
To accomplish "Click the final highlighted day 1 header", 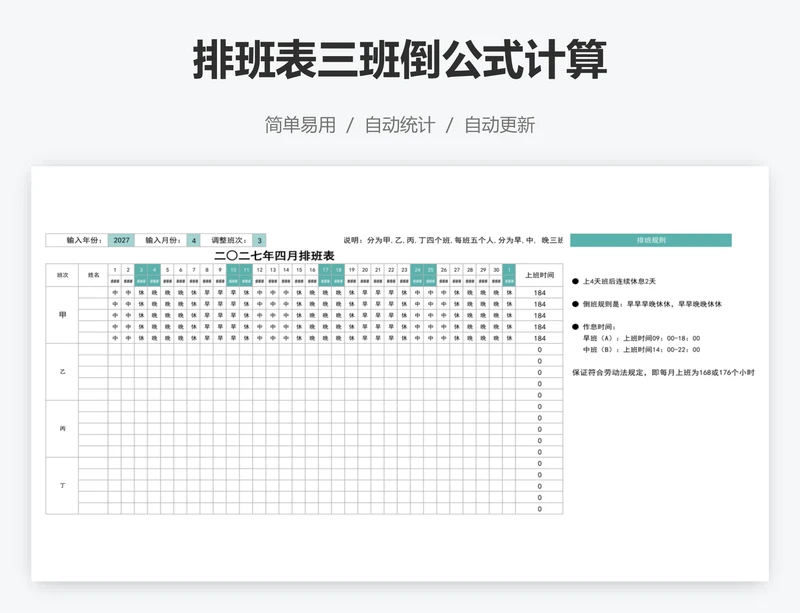I will pyautogui.click(x=510, y=269).
